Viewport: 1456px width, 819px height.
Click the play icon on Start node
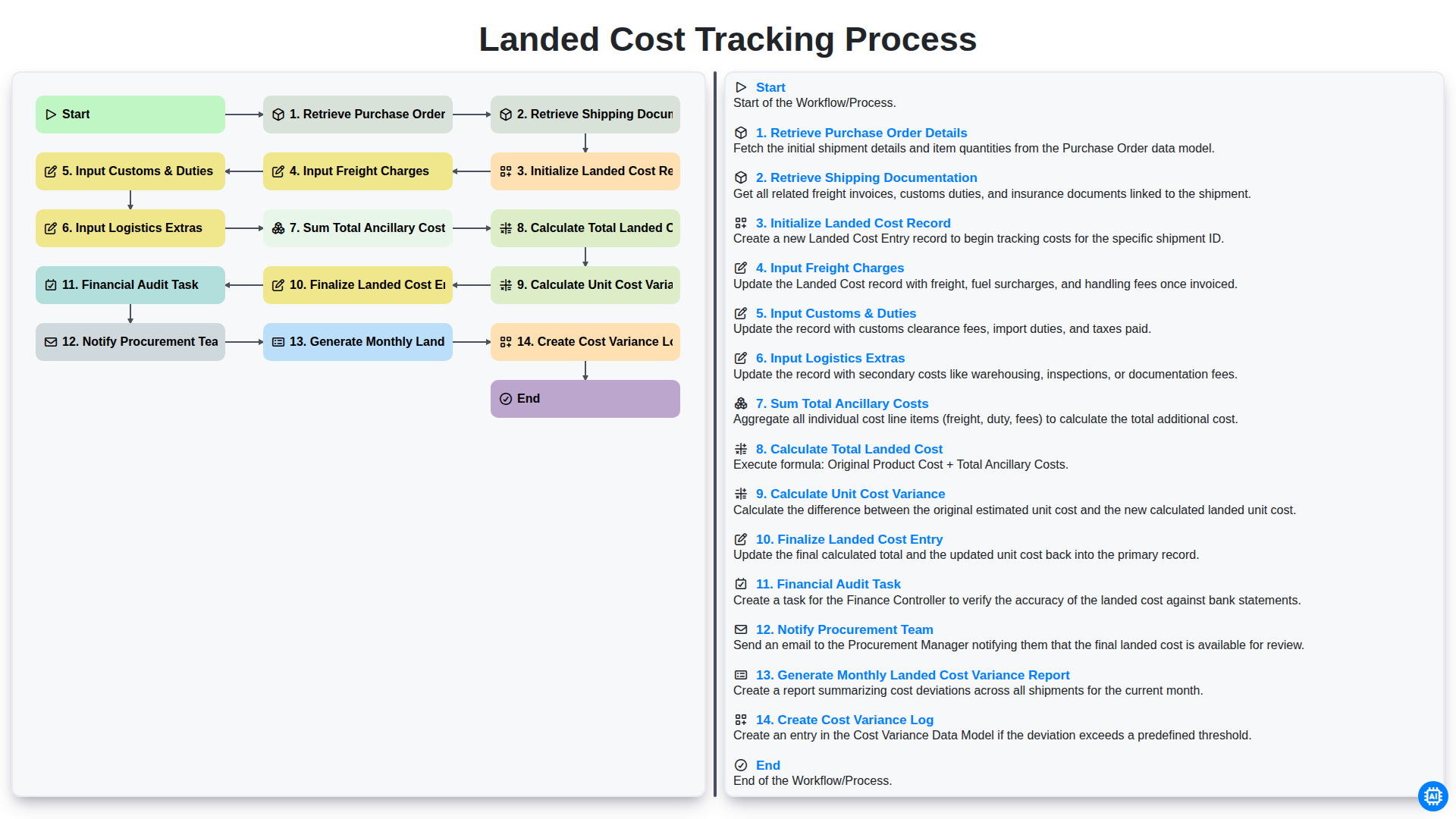pyautogui.click(x=51, y=115)
